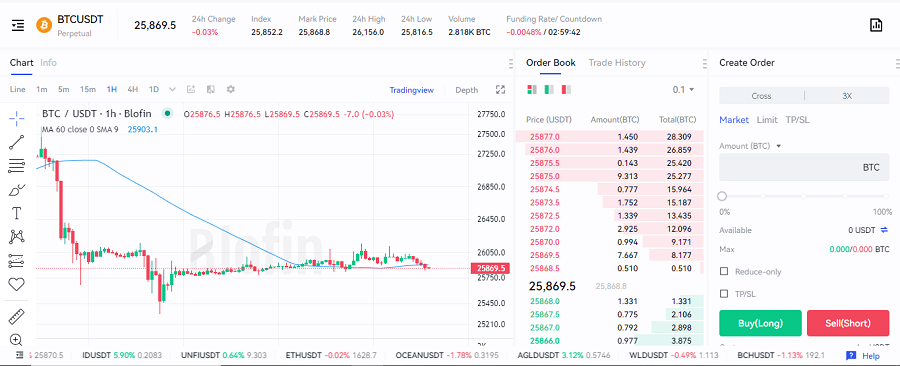Image resolution: width=900 pixels, height=366 pixels.
Task: Toggle fullscreen chart mode
Action: pos(500,89)
